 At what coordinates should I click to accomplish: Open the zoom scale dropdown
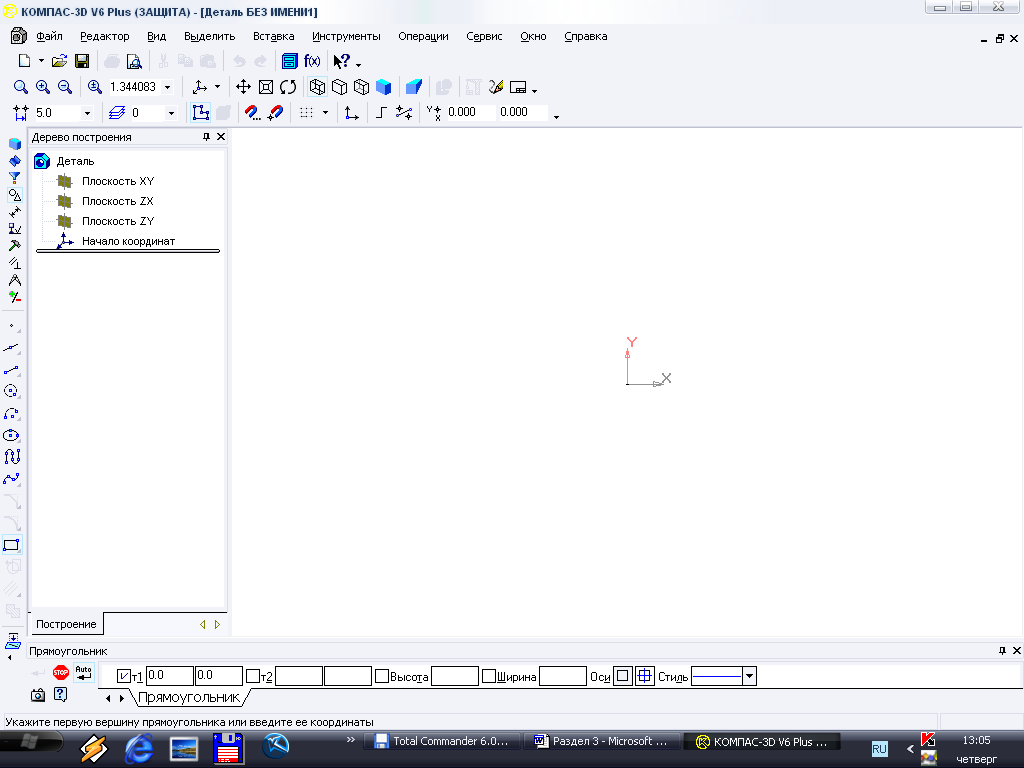(x=168, y=87)
